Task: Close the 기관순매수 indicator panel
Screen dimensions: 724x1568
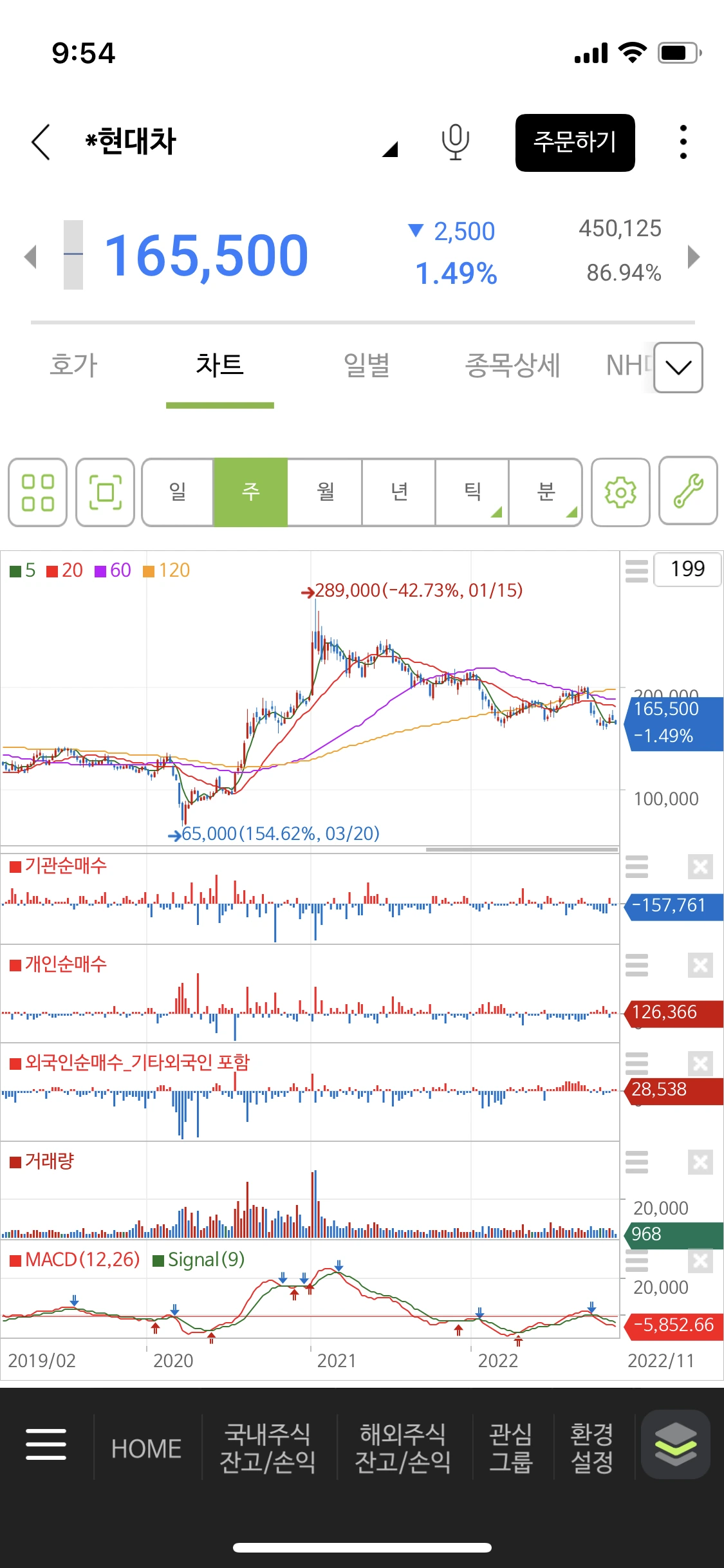Action: click(x=700, y=867)
